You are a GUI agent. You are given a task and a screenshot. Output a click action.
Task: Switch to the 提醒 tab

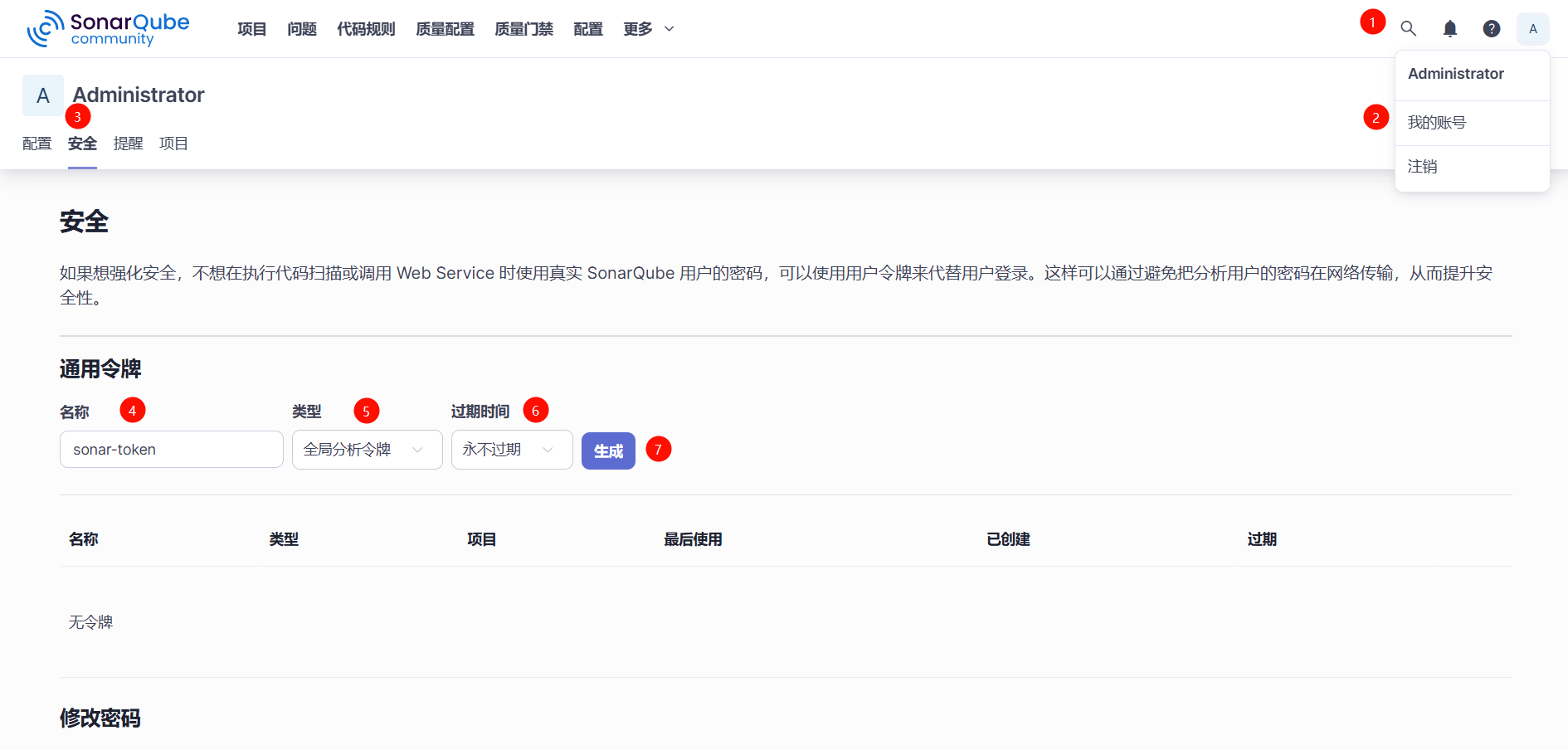tap(128, 144)
